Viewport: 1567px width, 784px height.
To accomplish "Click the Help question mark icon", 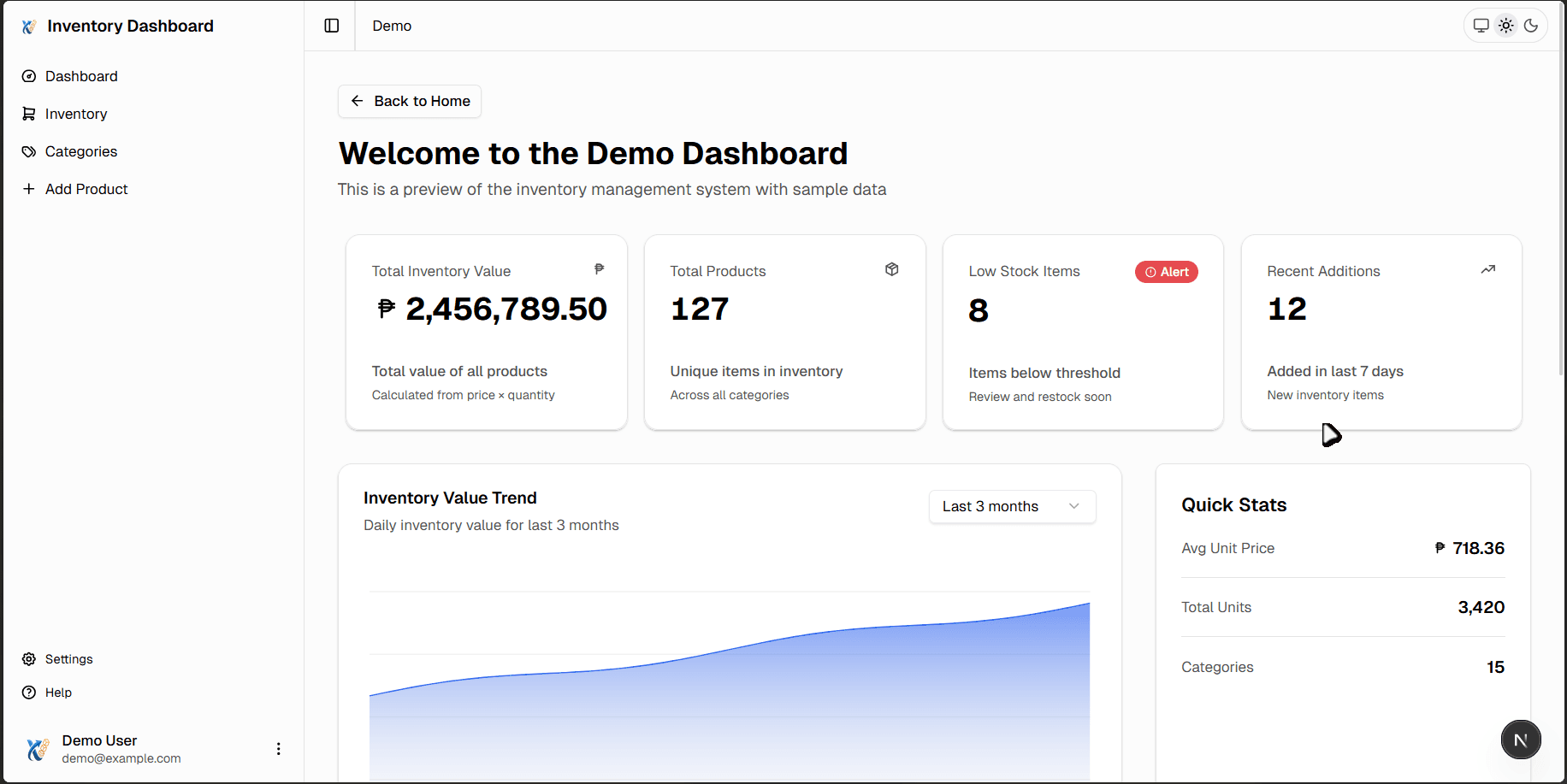I will pyautogui.click(x=28, y=692).
